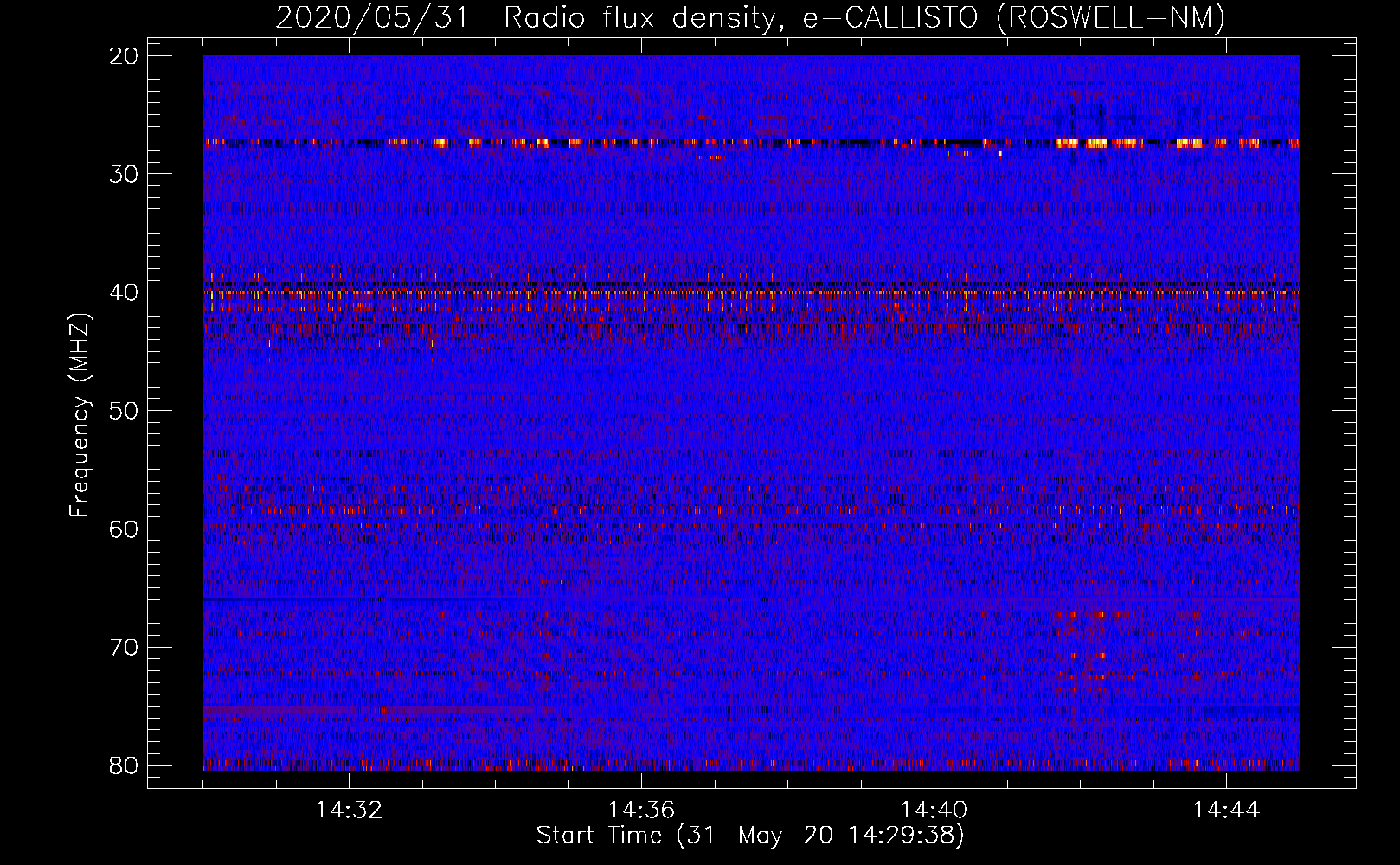Click the 14:44 time tick label
Viewport: 1400px width, 865px height.
[x=1226, y=811]
